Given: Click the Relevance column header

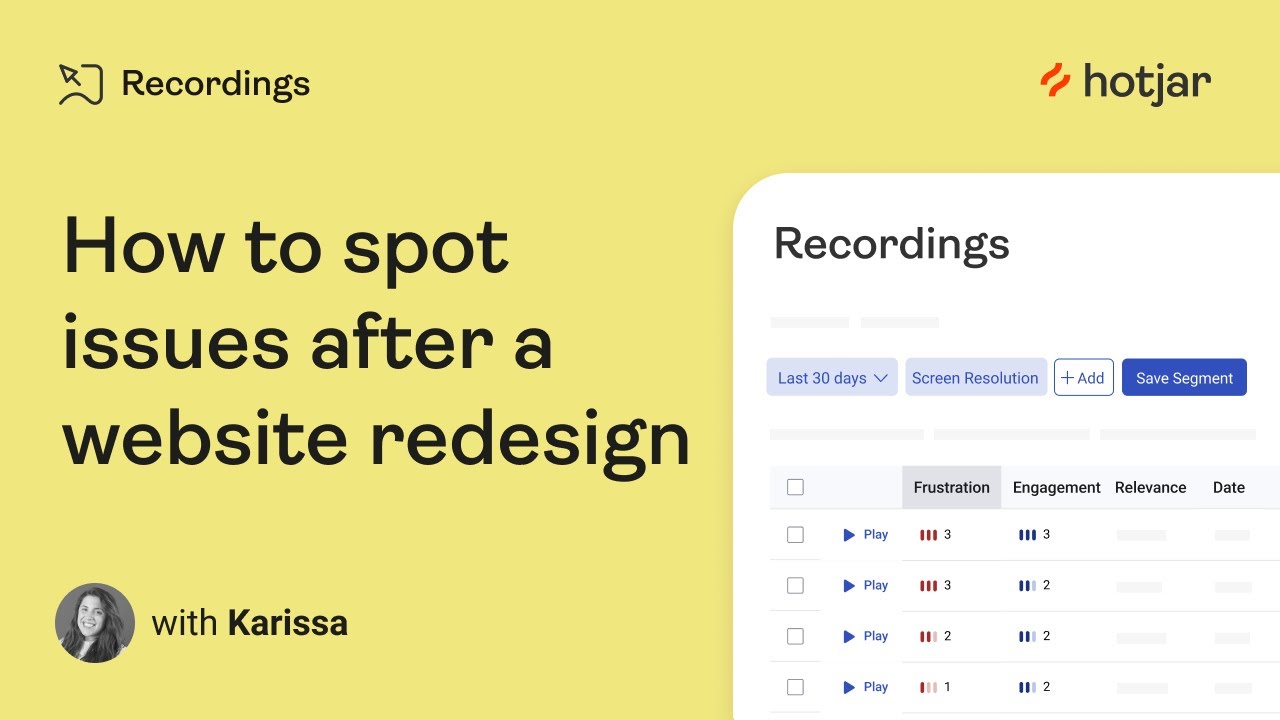Looking at the screenshot, I should pos(1150,488).
